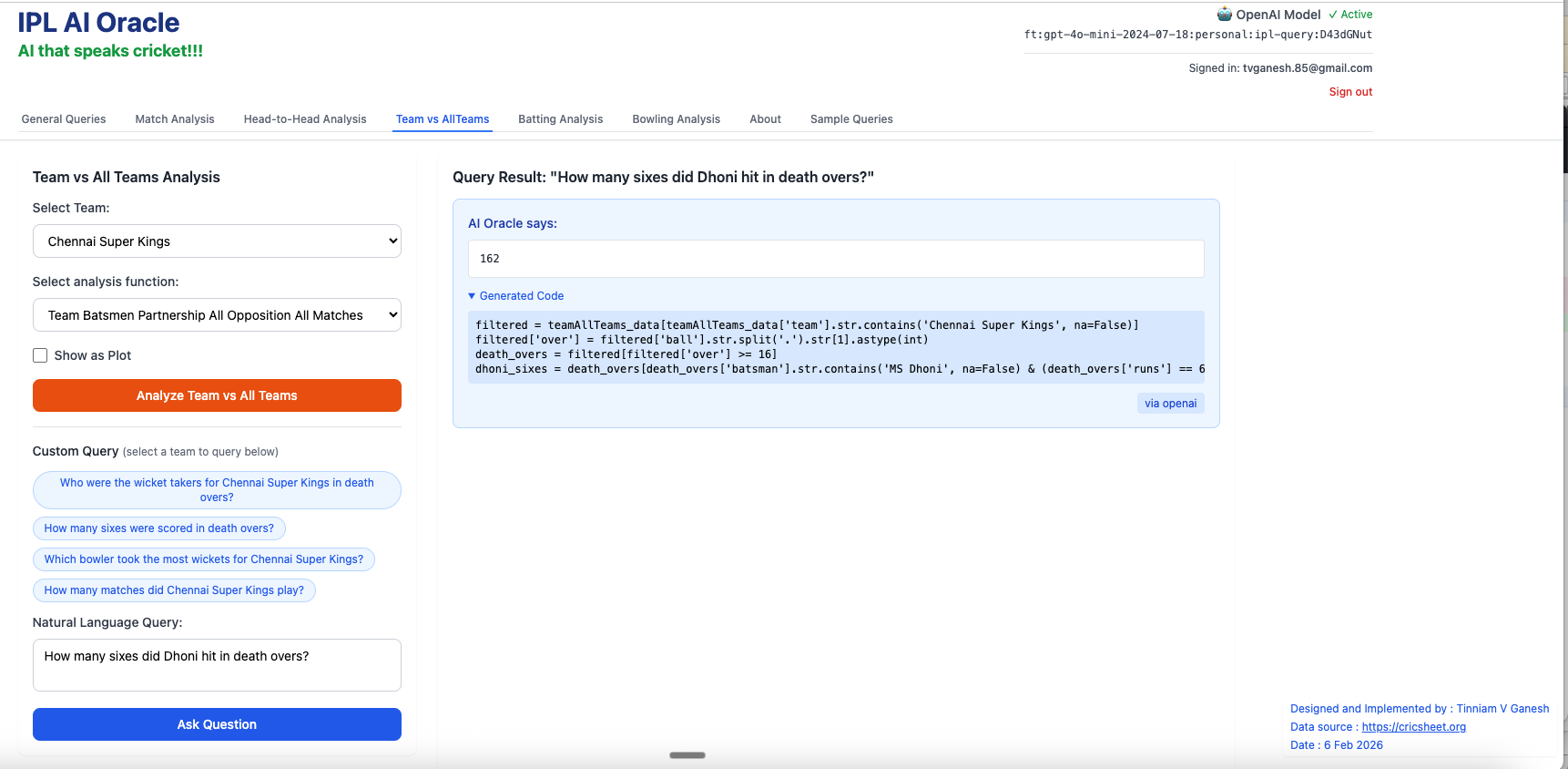This screenshot has height=769, width=1568.
Task: Collapse the Generated Code disclosure triangle
Action: [x=472, y=296]
